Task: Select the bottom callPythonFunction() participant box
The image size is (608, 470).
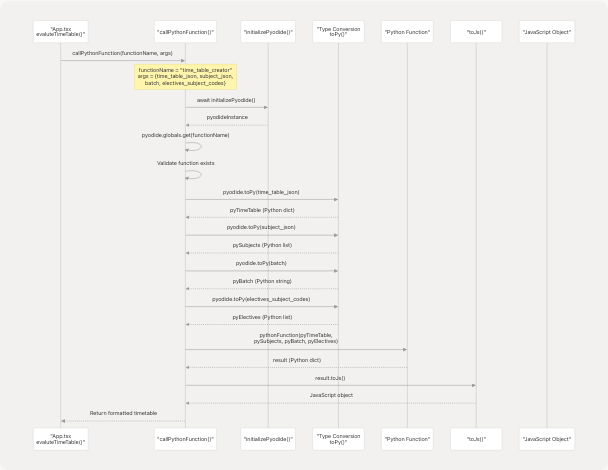Action: (x=185, y=438)
